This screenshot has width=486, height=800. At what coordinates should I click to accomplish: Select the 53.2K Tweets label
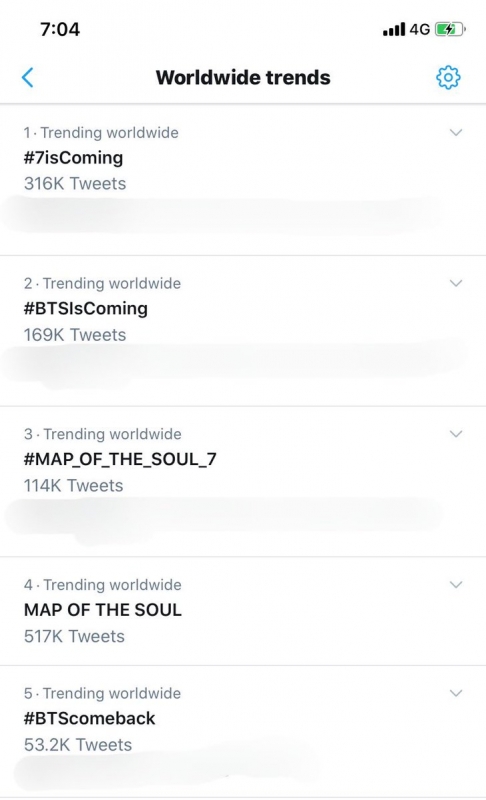click(x=78, y=744)
